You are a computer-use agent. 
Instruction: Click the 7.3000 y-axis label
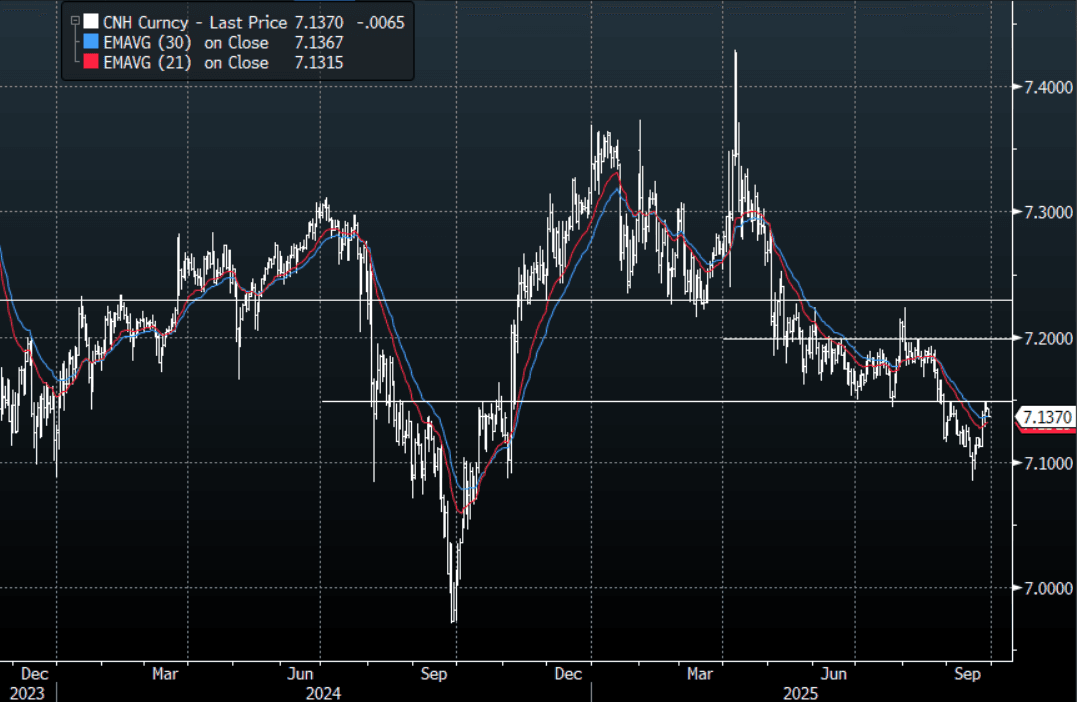1044,213
